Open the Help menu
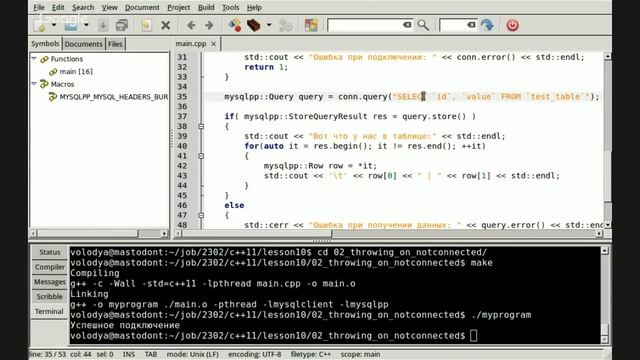The image size is (640, 360). (x=254, y=7)
